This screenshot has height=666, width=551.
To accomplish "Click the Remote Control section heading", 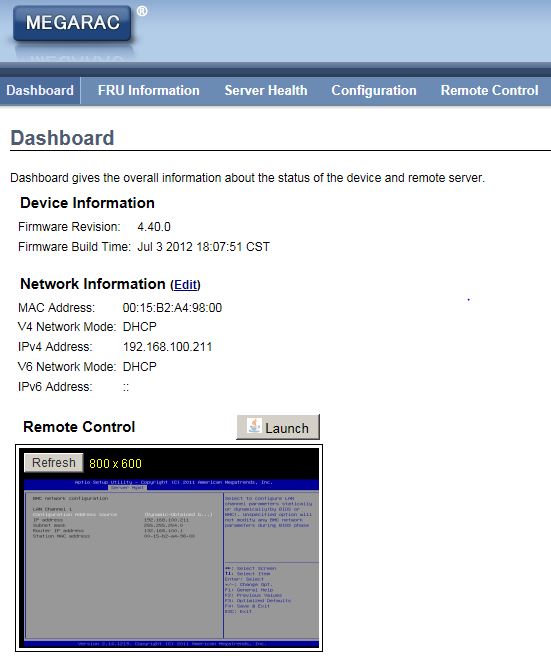I will (79, 427).
